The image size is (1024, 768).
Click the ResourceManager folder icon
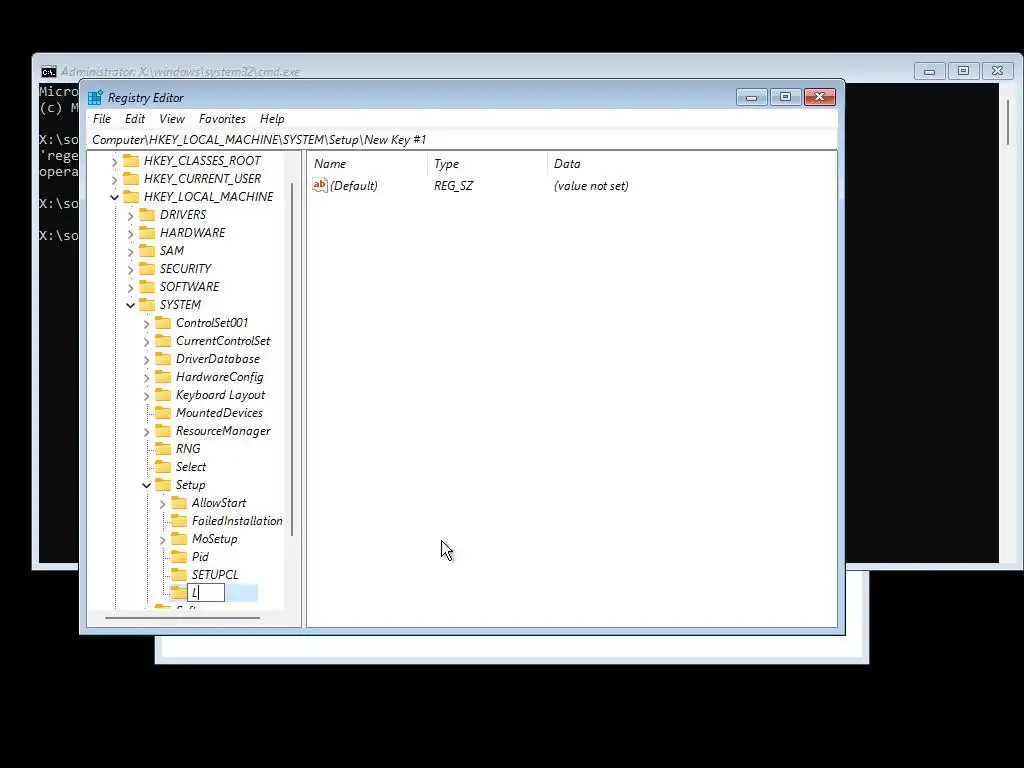coord(163,431)
